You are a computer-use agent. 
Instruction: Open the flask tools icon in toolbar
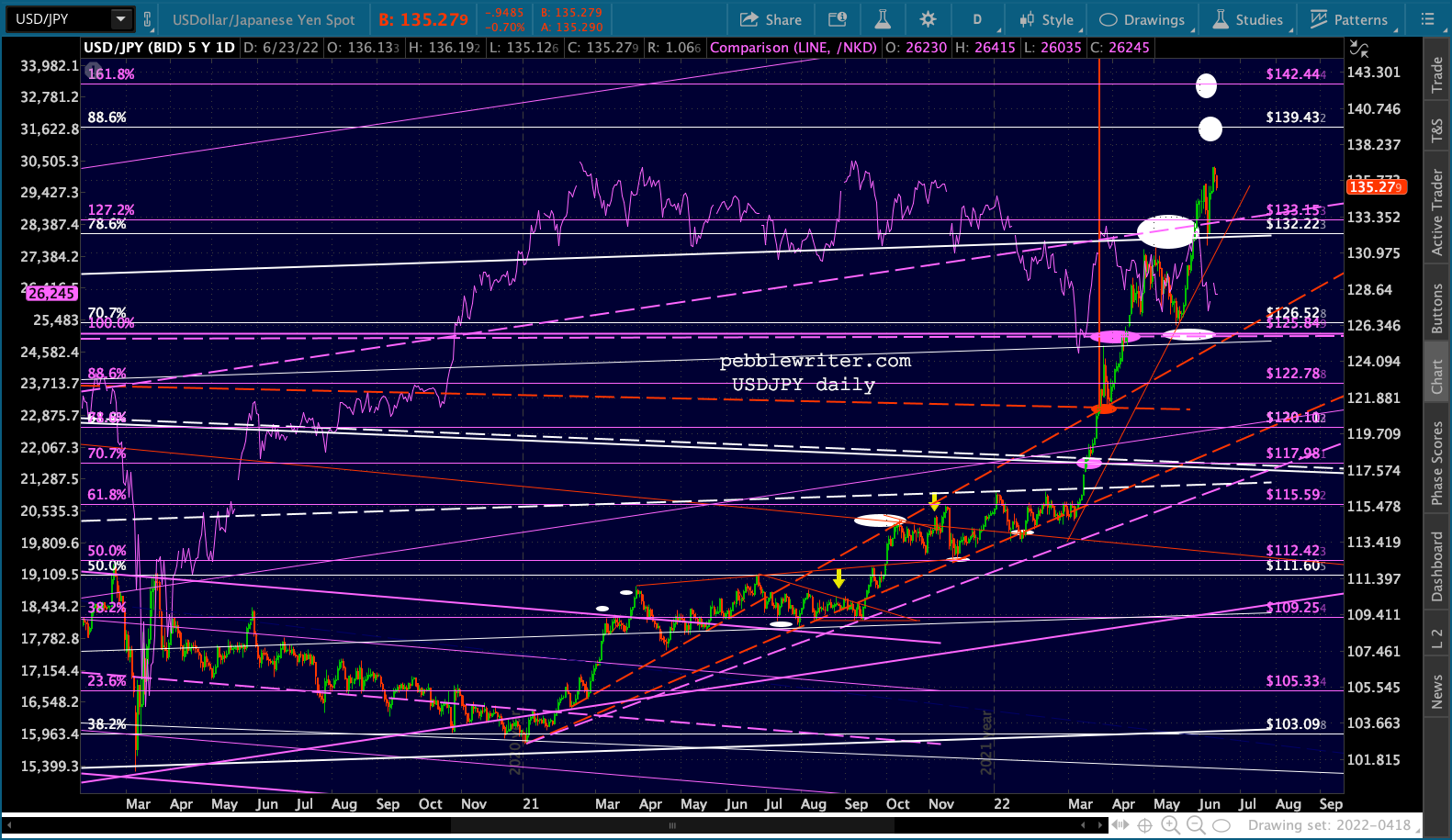(882, 19)
